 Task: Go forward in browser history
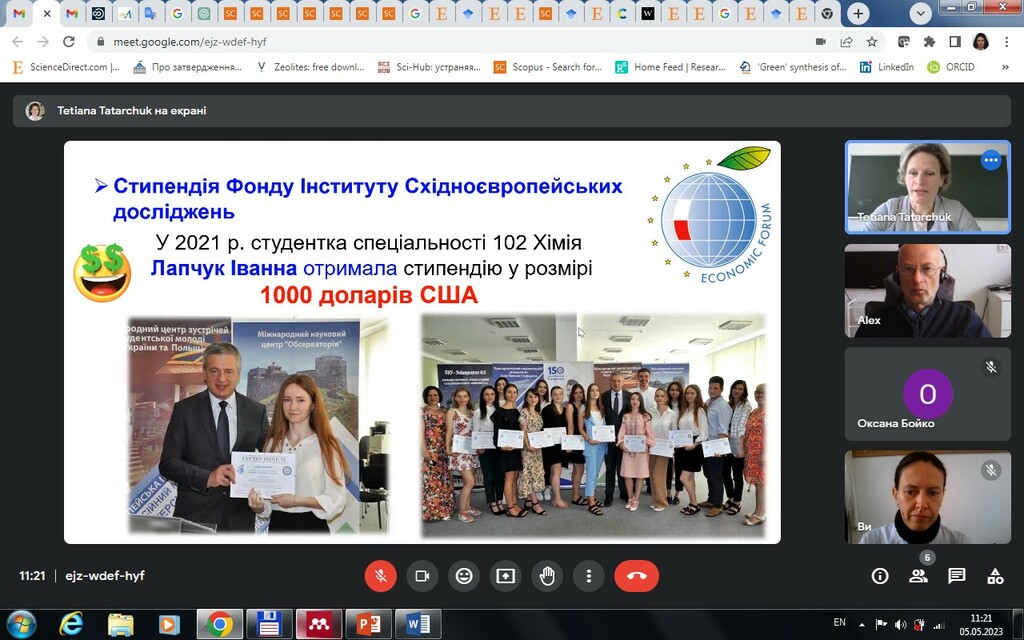43,42
